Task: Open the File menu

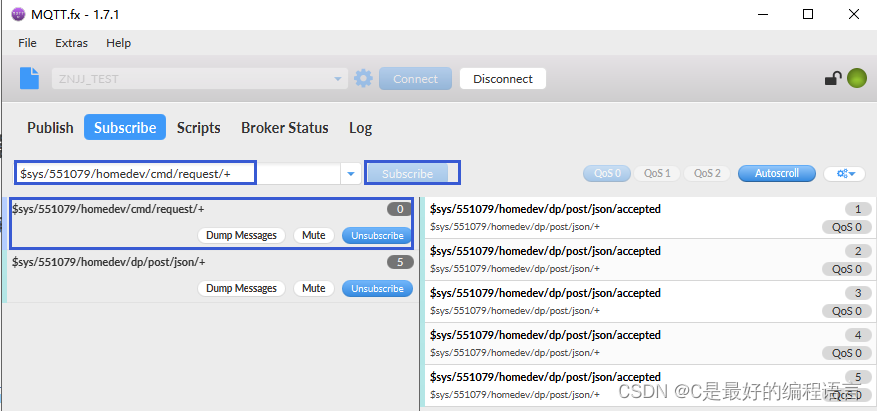Action: point(27,43)
